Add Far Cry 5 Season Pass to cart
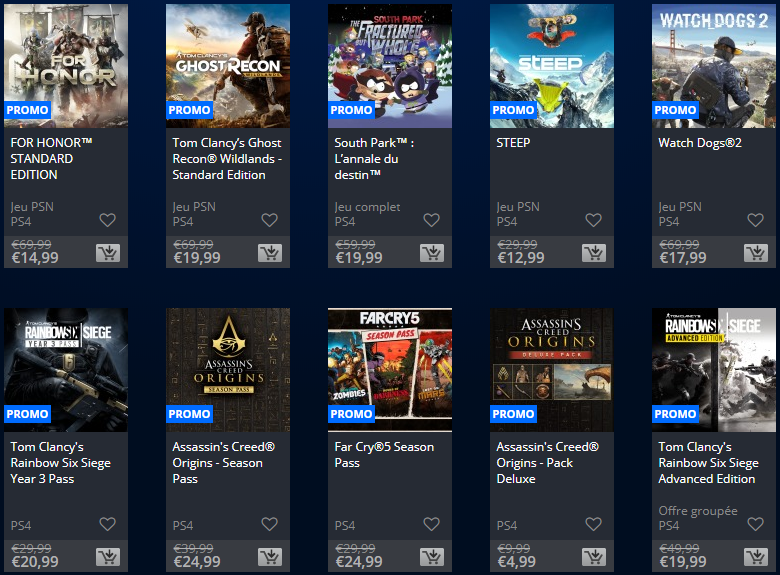Viewport: 780px width, 575px height. 432,557
